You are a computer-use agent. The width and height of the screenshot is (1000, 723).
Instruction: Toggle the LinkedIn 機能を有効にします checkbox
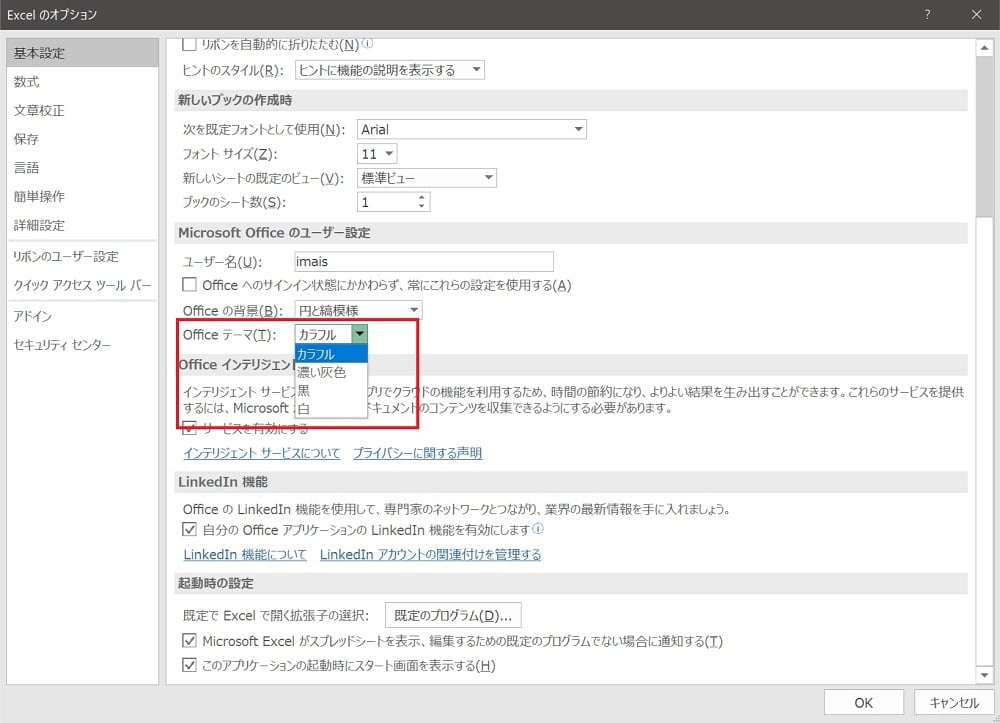(x=190, y=528)
